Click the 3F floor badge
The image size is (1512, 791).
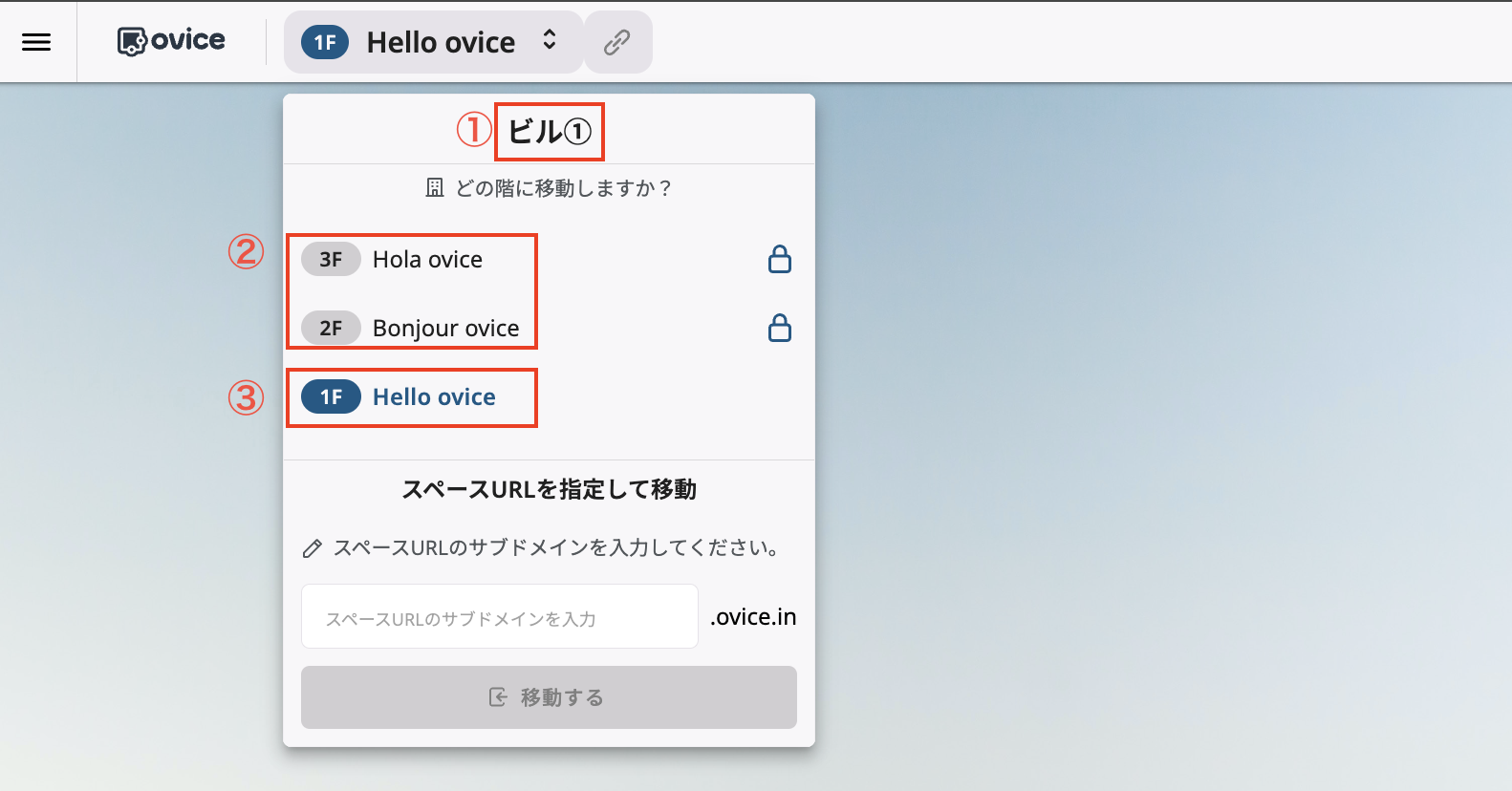(x=331, y=259)
